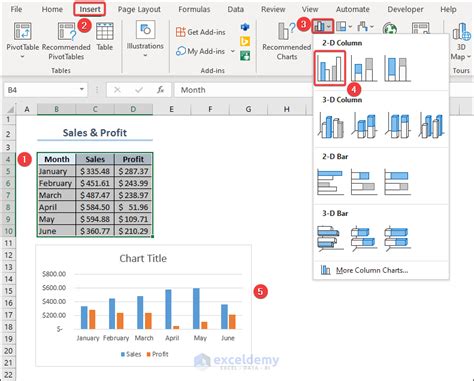
Task: Select plain 3-D Column chart
Action: (431, 125)
